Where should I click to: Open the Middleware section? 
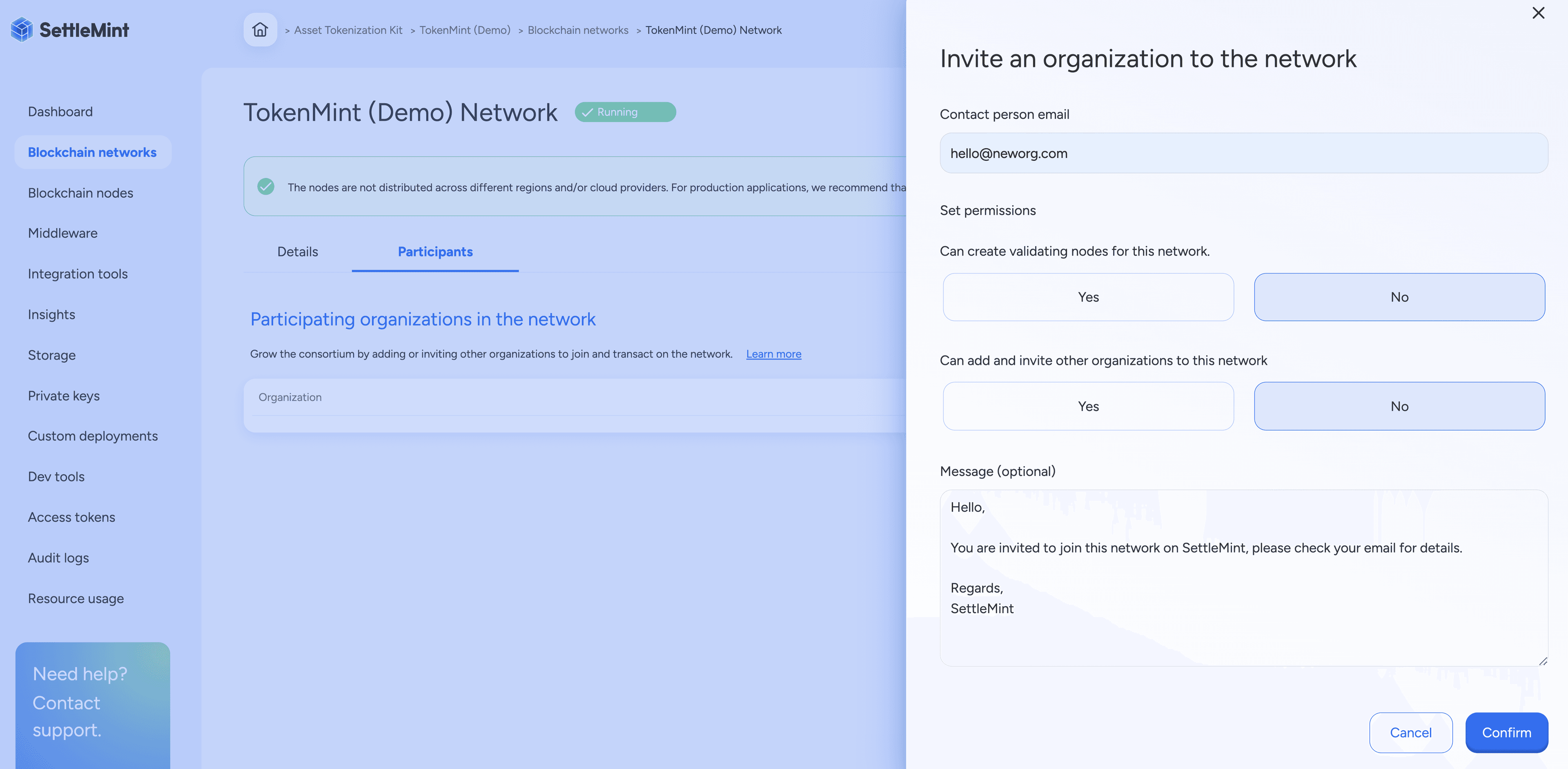pyautogui.click(x=63, y=233)
